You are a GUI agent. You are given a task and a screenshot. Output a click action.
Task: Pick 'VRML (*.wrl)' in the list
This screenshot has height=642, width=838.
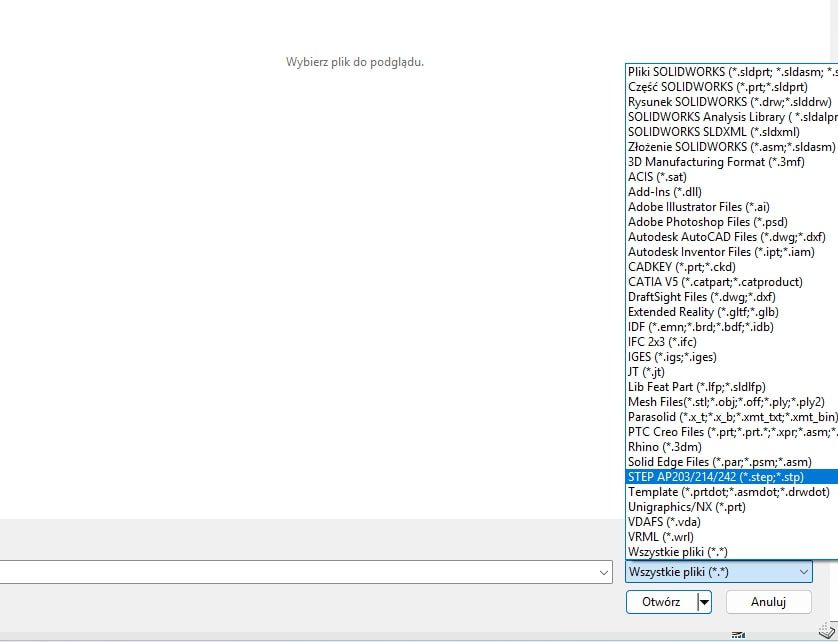[732, 536]
